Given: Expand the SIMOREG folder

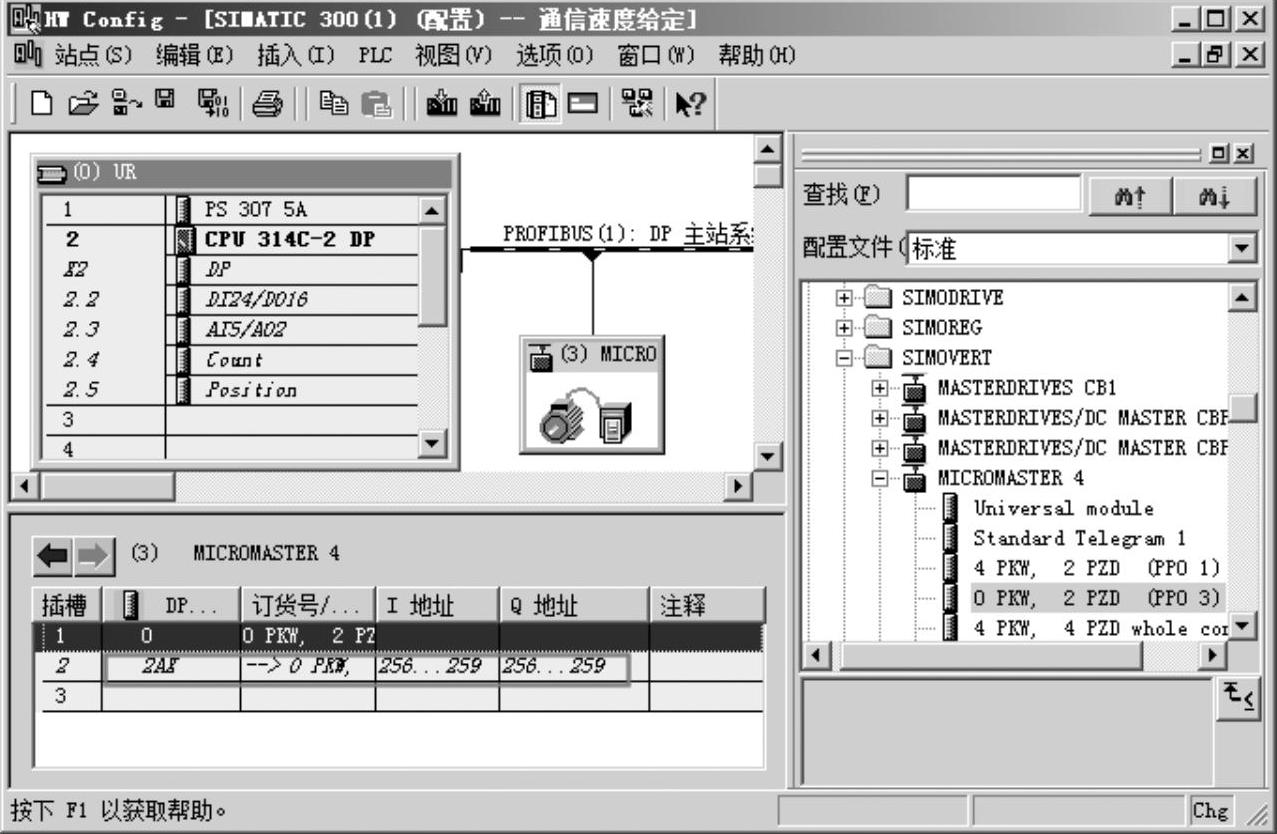Looking at the screenshot, I should tap(845, 328).
